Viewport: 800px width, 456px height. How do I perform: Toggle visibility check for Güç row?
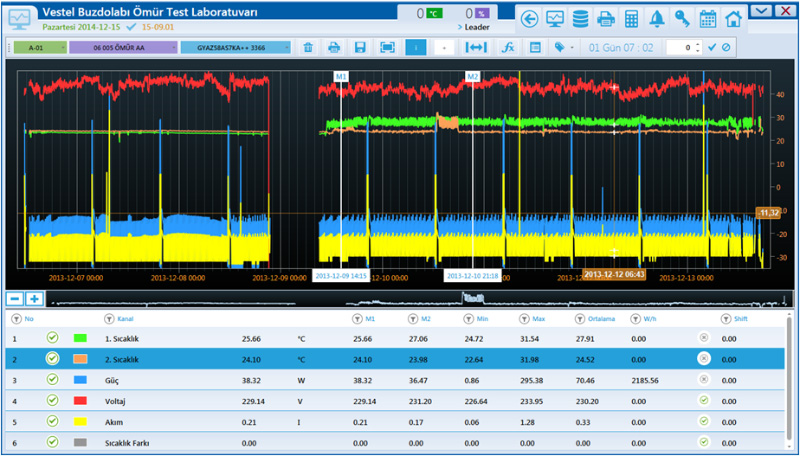[52, 379]
